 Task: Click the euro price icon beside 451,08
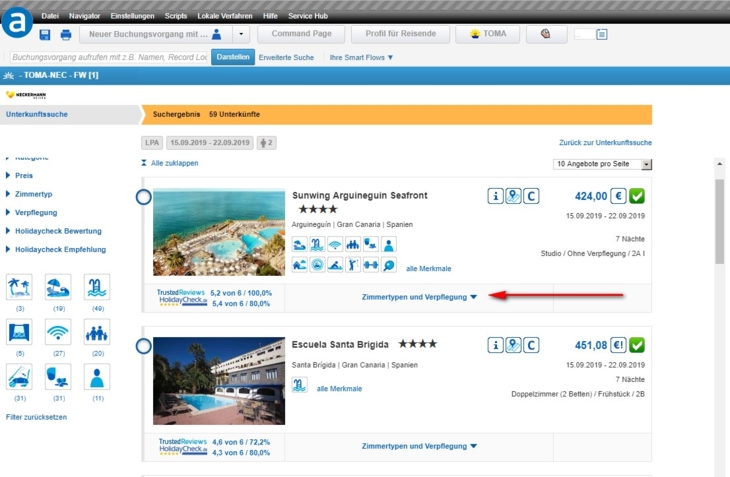(x=618, y=345)
